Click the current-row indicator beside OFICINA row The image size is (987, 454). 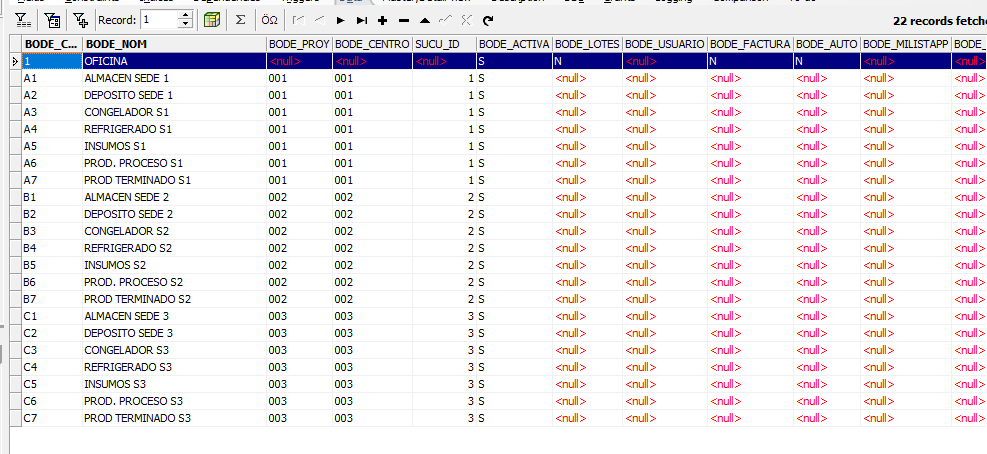point(16,61)
